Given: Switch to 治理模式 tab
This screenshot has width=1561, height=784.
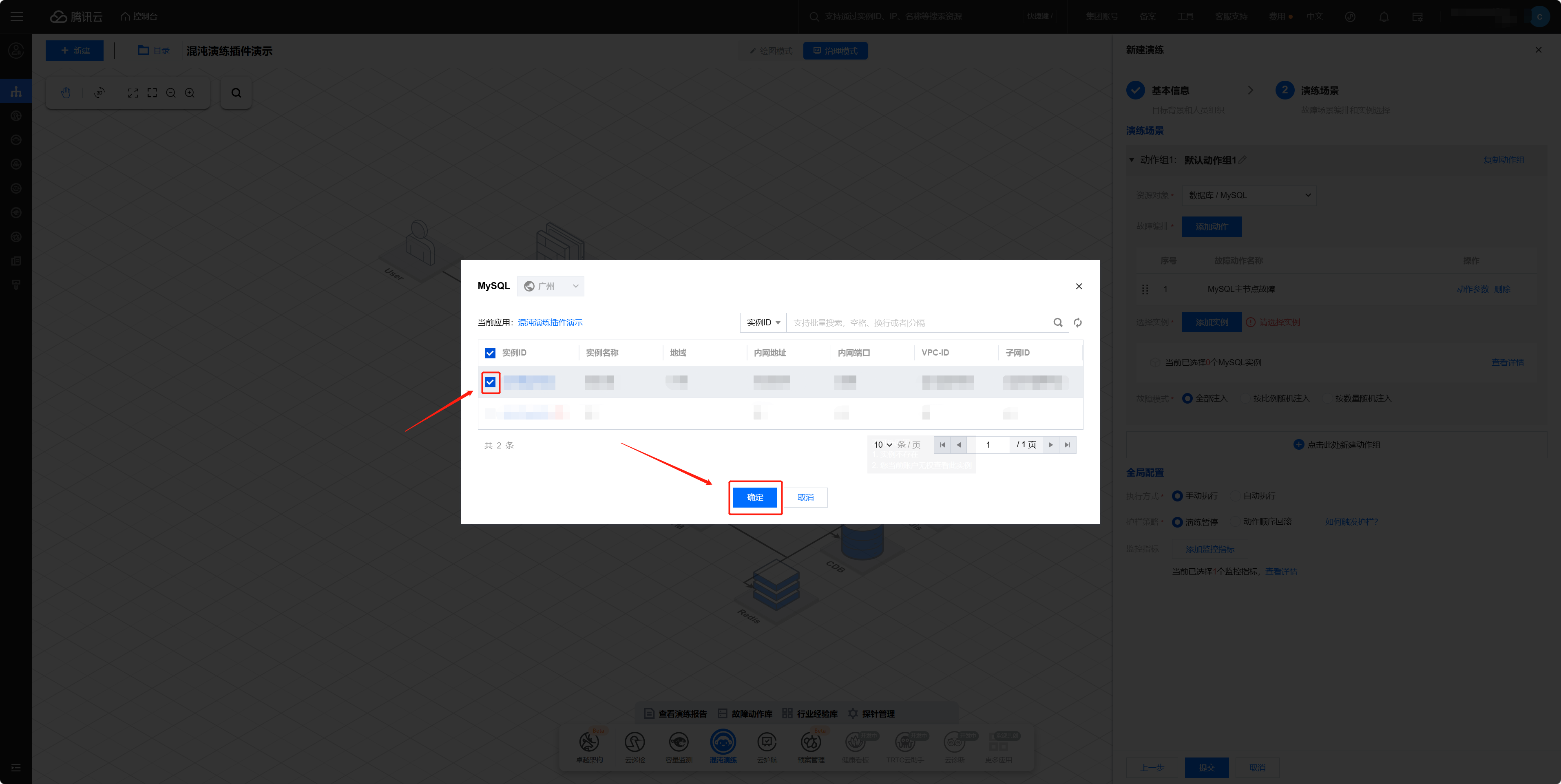Looking at the screenshot, I should tap(835, 51).
